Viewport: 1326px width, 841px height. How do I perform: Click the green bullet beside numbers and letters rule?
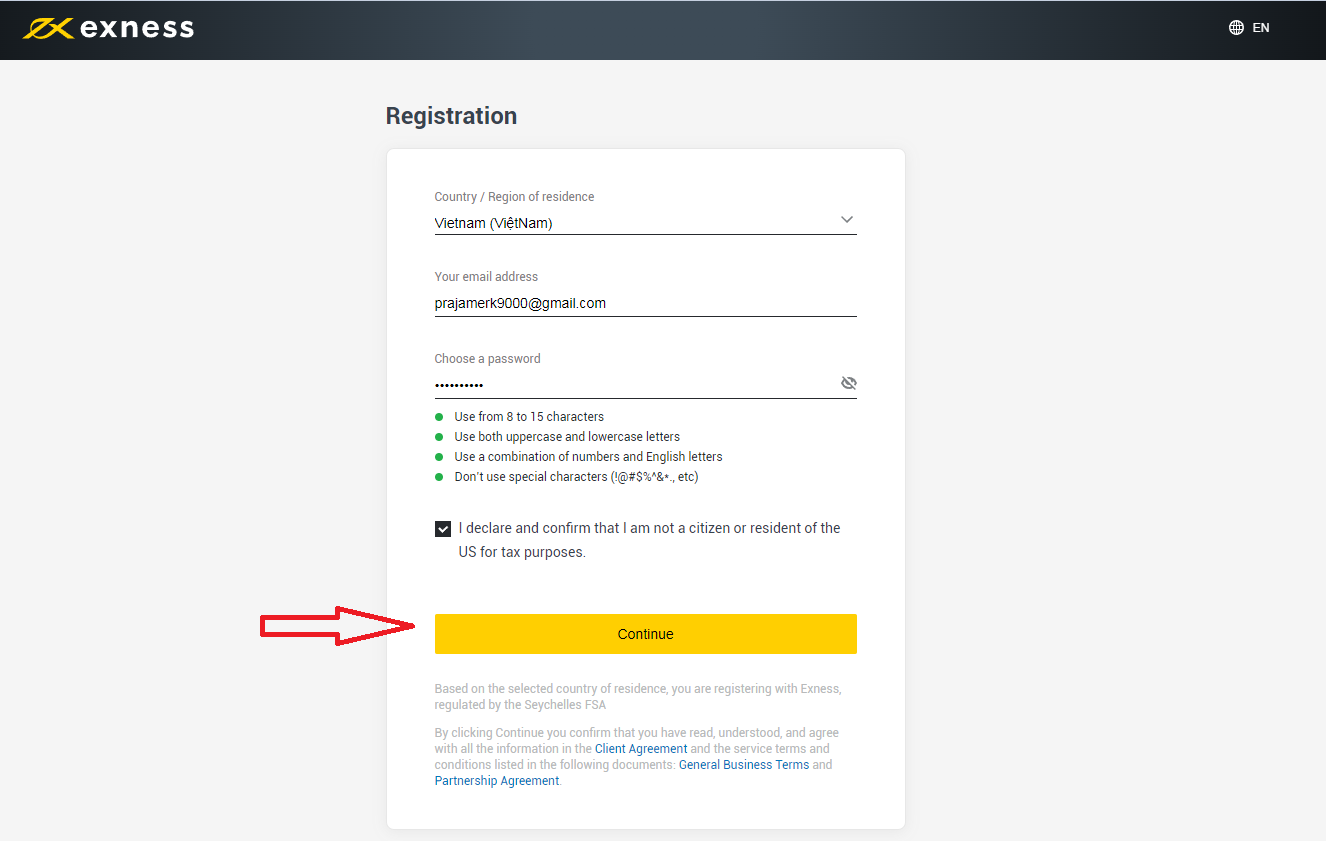(440, 456)
